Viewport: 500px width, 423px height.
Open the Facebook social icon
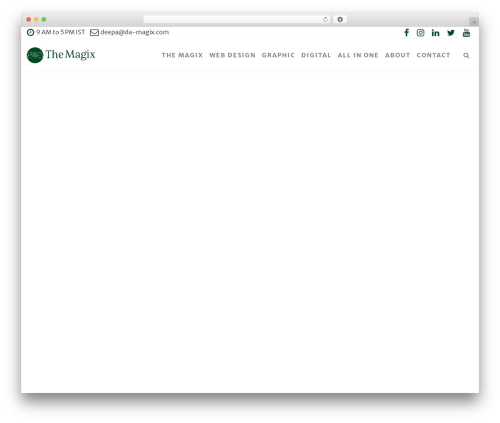(406, 33)
